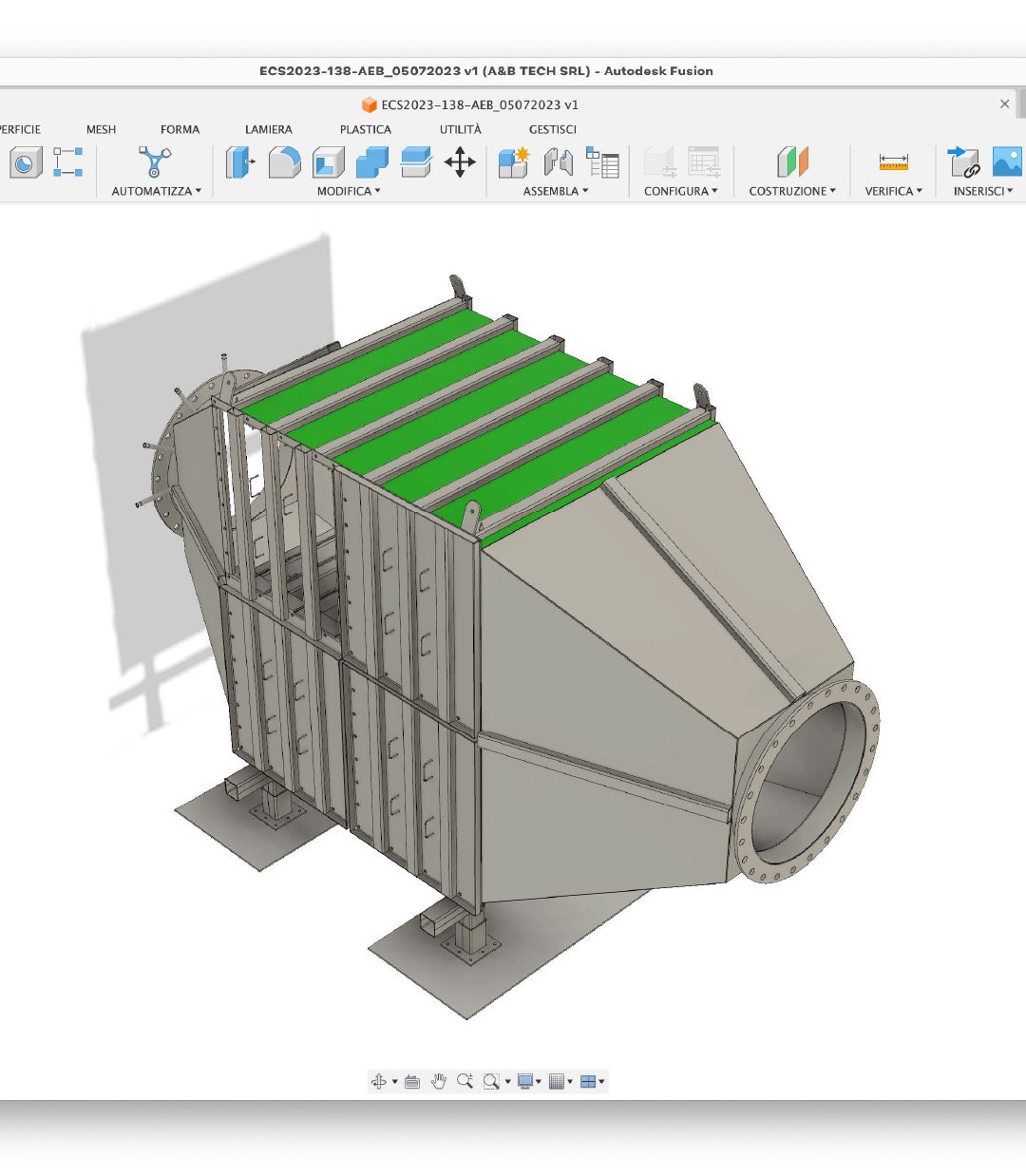The image size is (1026, 1176).
Task: Activate the Orbit navigation tool
Action: [x=379, y=1081]
